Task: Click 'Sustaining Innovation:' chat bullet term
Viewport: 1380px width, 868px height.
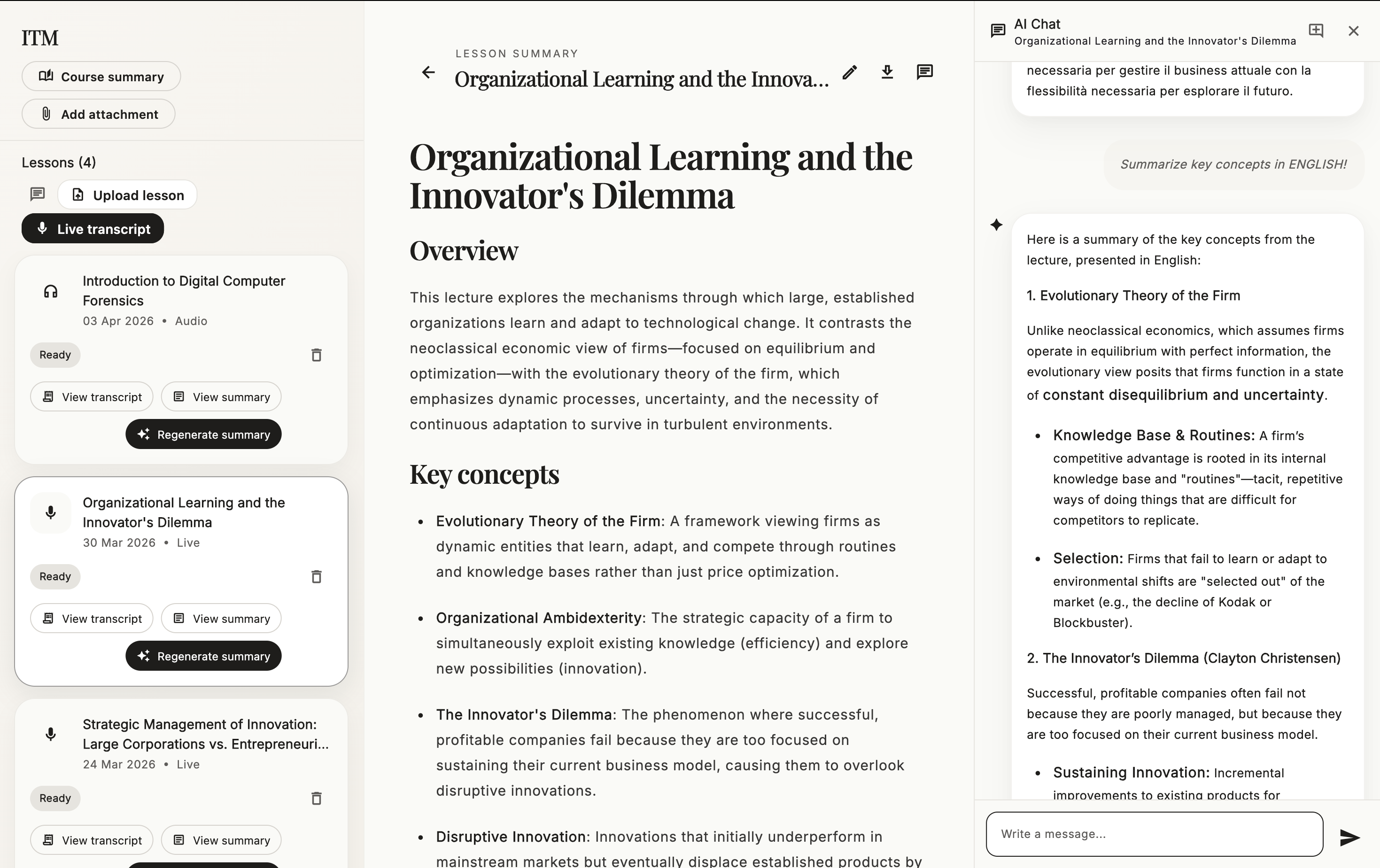Action: [1131, 773]
